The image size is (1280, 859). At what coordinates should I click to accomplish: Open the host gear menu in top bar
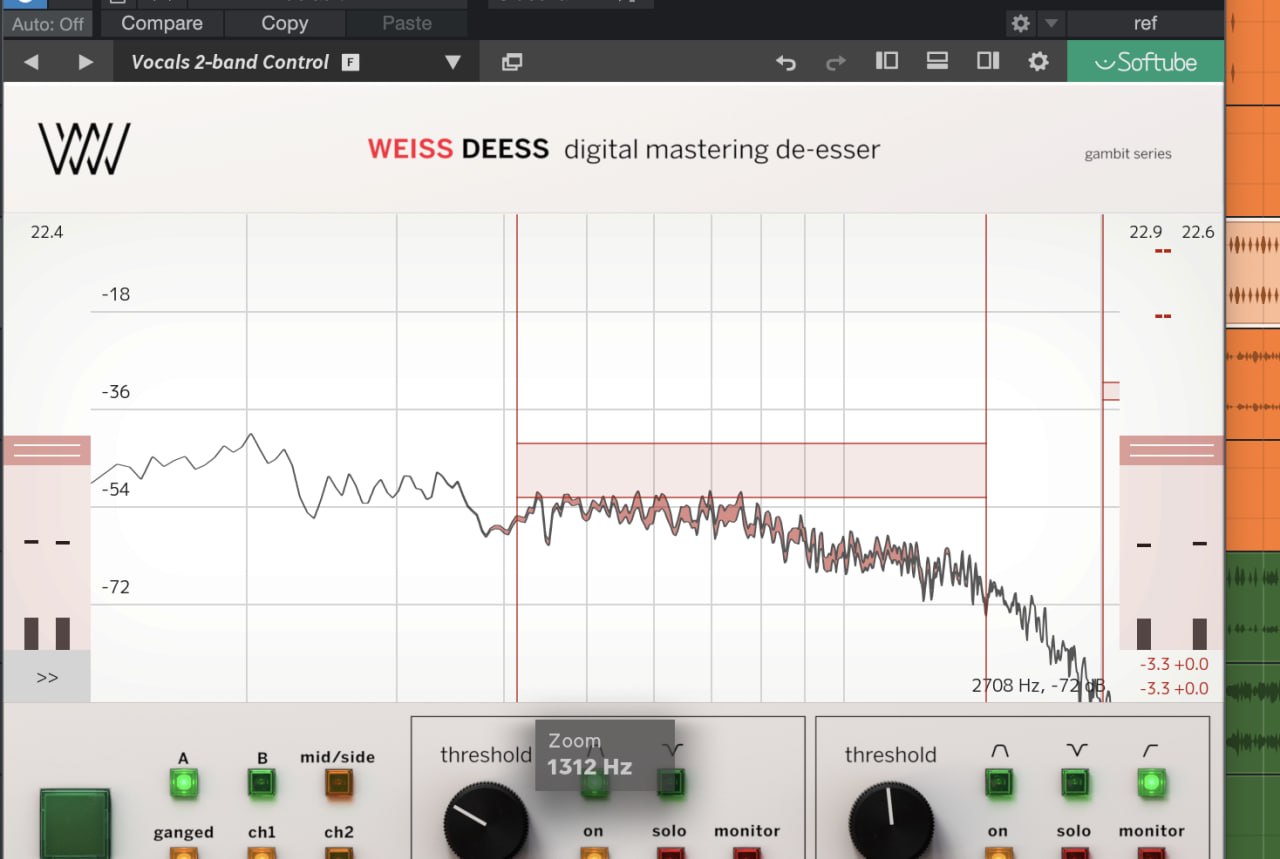(1021, 23)
